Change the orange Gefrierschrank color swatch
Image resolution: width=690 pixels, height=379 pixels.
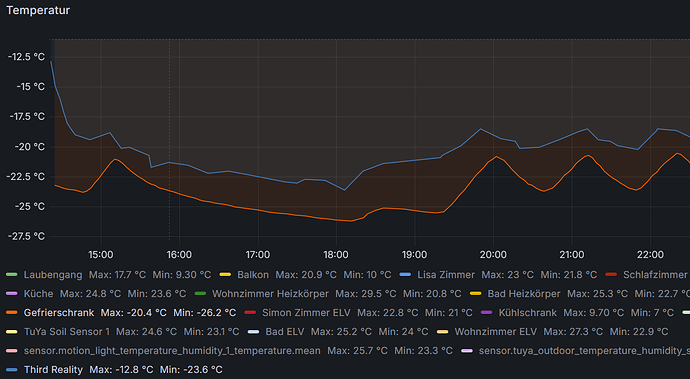(12, 313)
